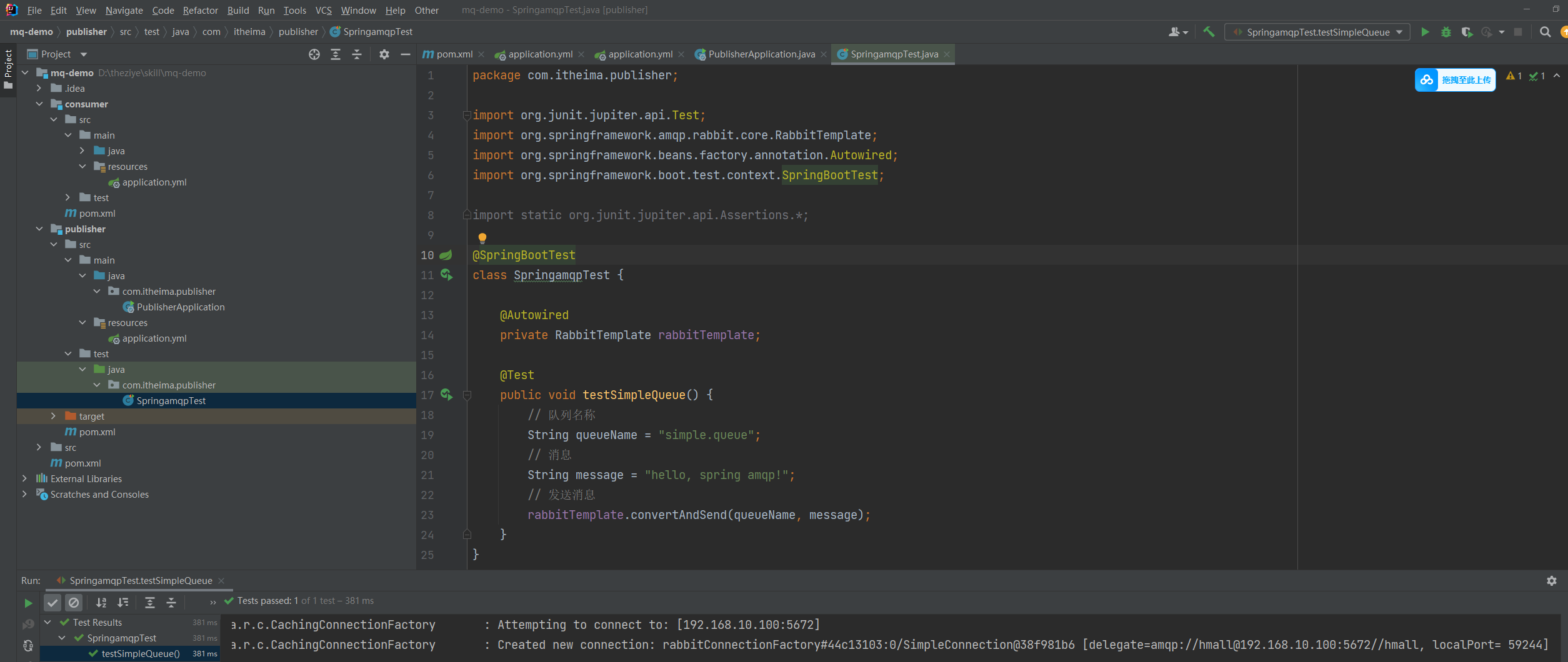Toggle show passed tests checkmark
The image size is (1568, 662).
coord(52,603)
